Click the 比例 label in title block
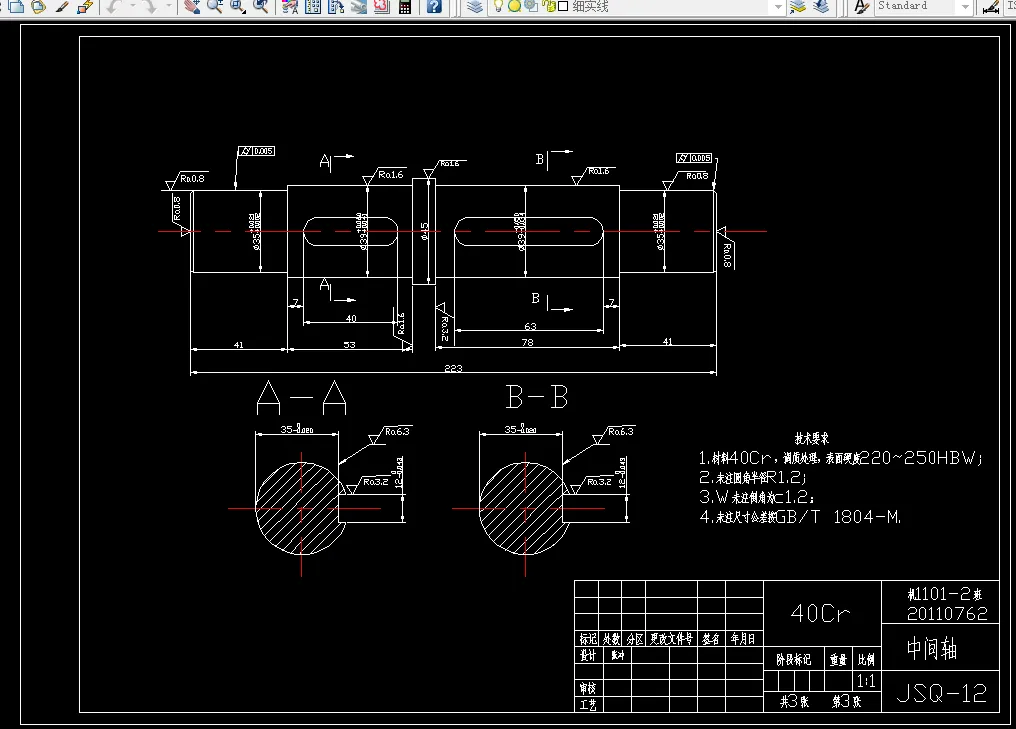Image resolution: width=1016 pixels, height=729 pixels. point(866,660)
